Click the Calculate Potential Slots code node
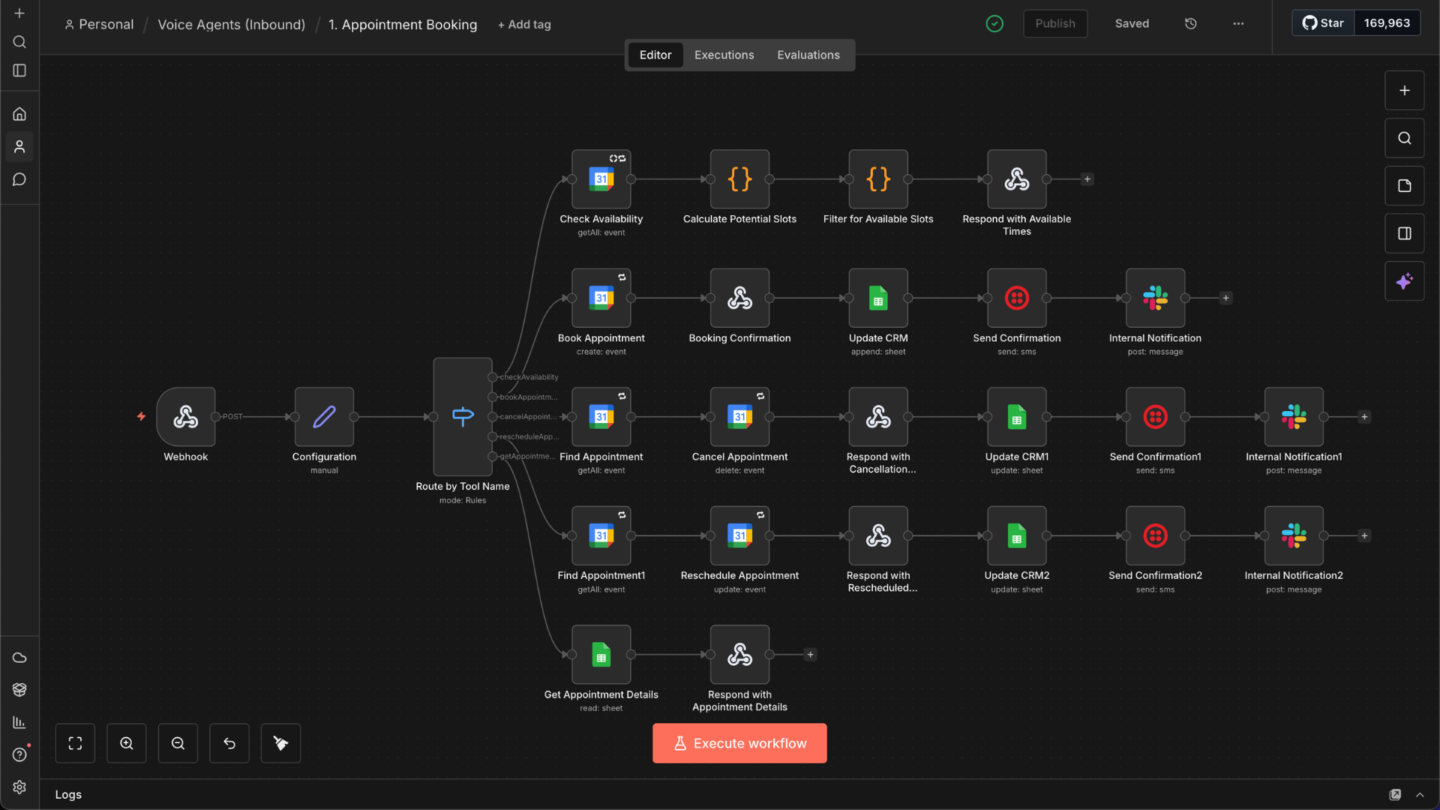 point(740,180)
